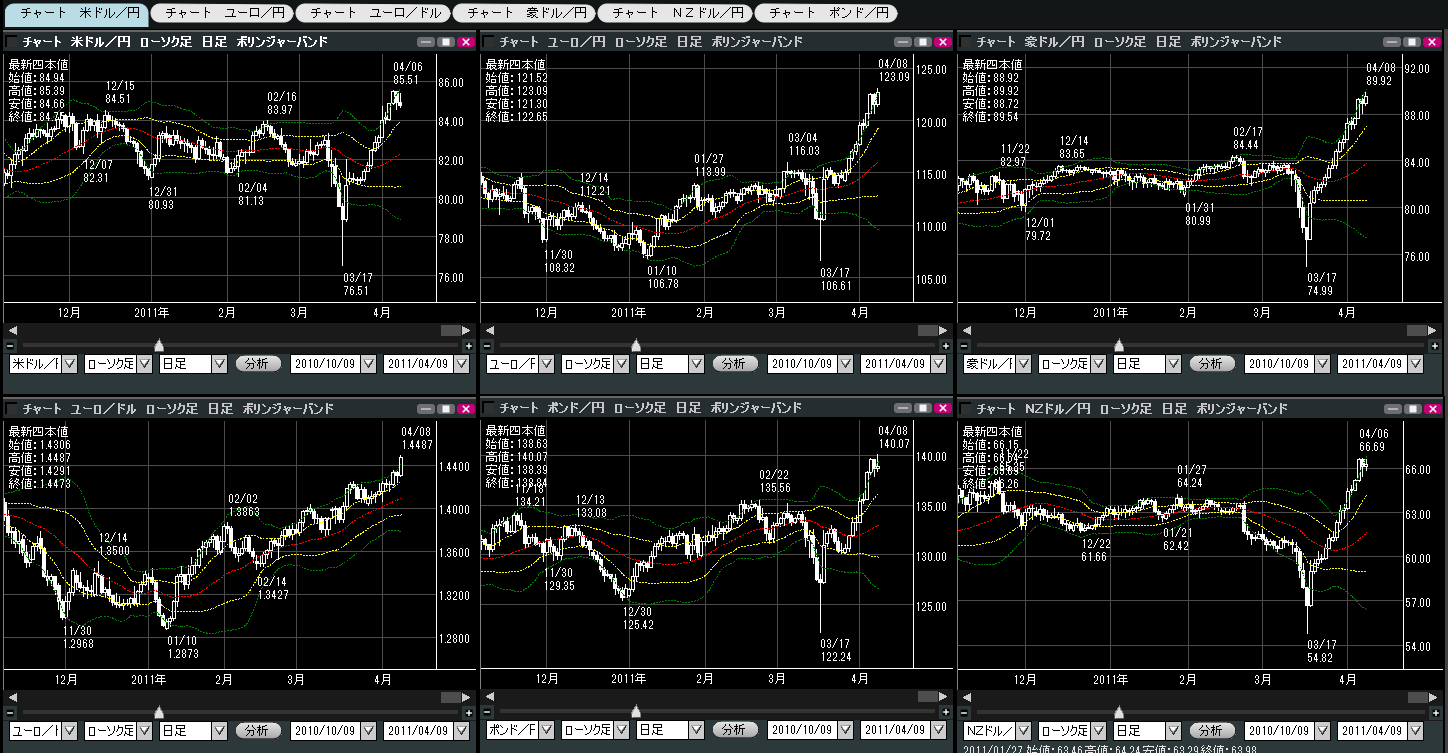Click the scroll-right arrow under the 米ドル/円 chart
Image resolution: width=1448 pixels, height=753 pixels.
[466, 330]
